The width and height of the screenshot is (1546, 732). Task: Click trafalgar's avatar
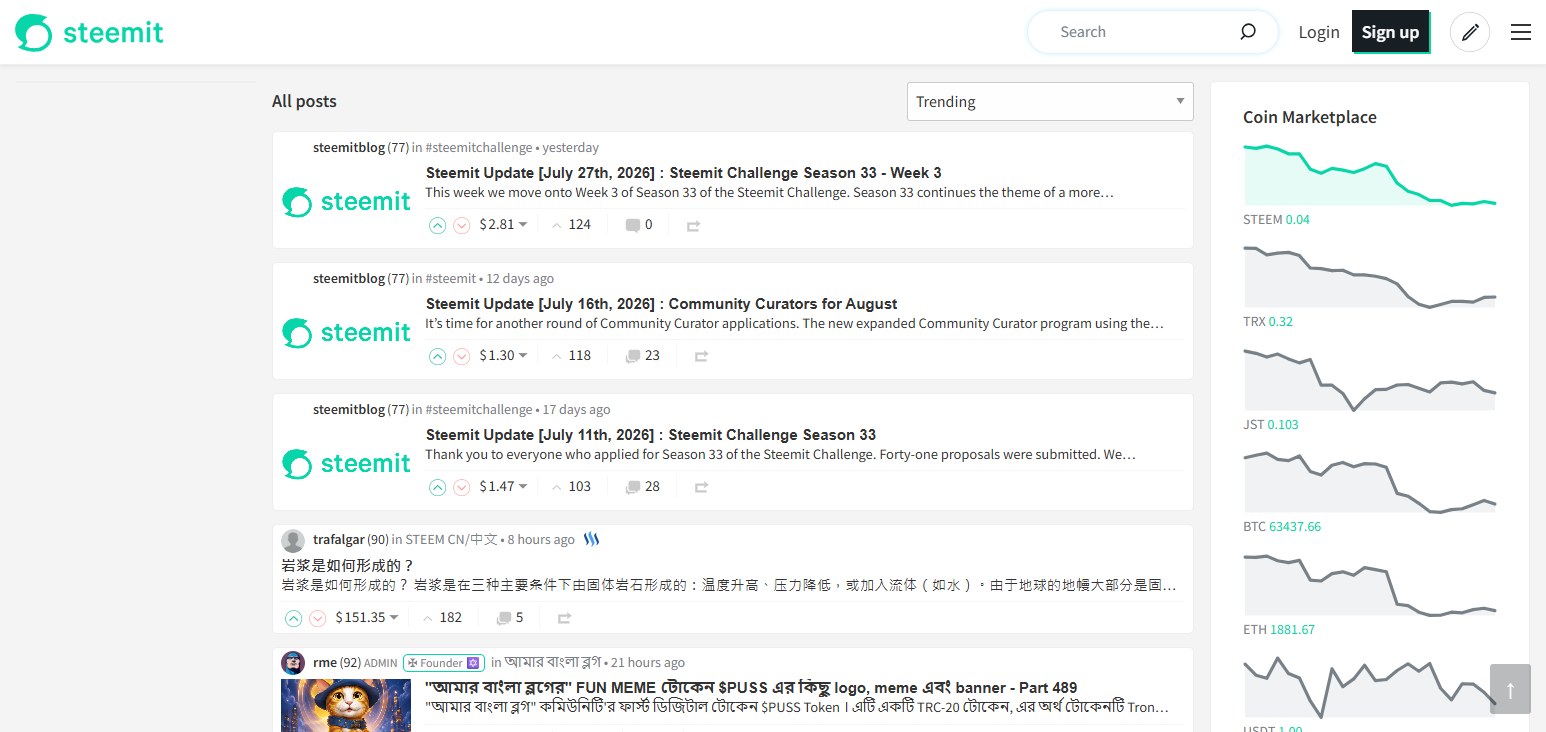tap(293, 541)
